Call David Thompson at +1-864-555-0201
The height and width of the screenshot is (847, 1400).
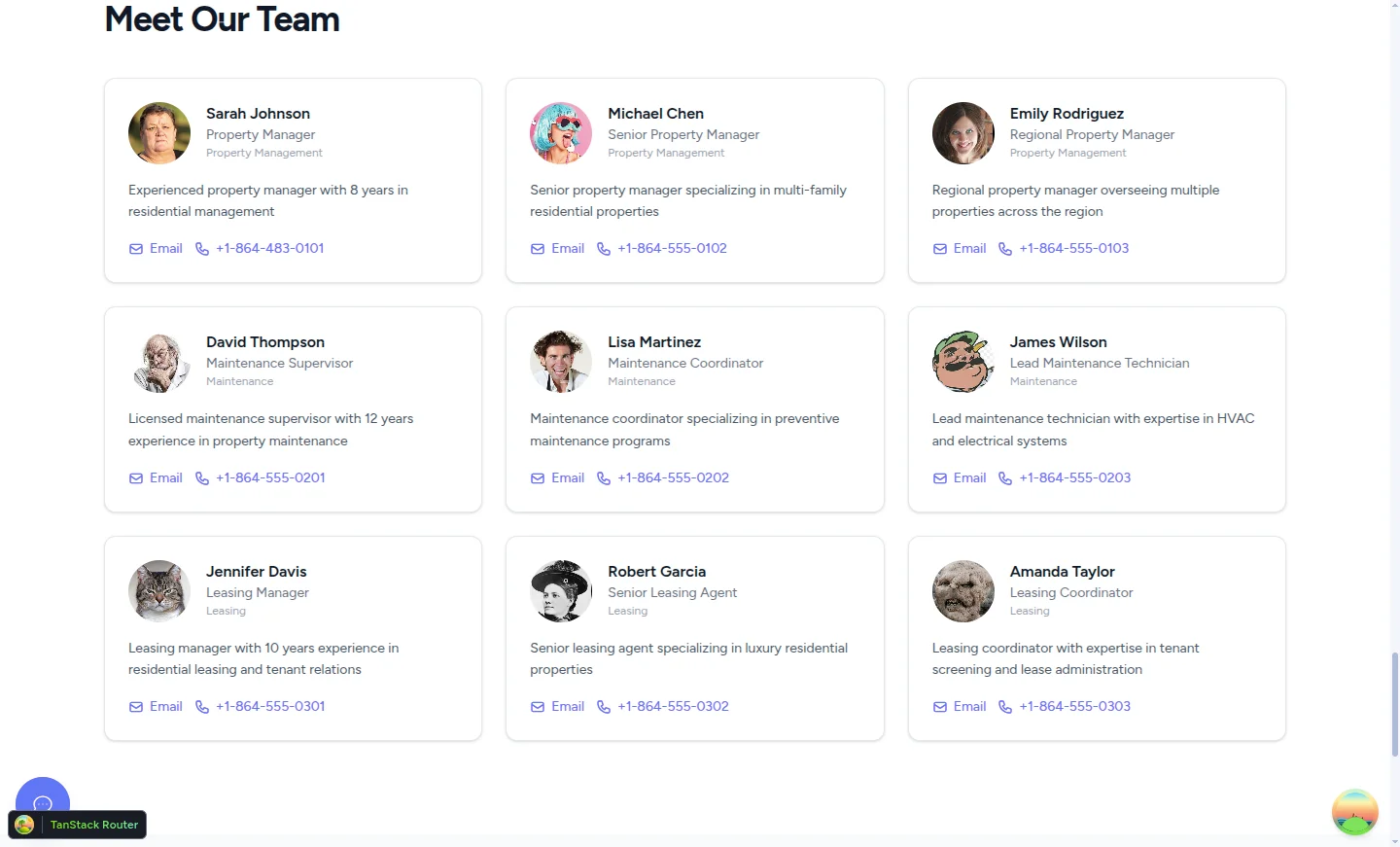point(261,478)
